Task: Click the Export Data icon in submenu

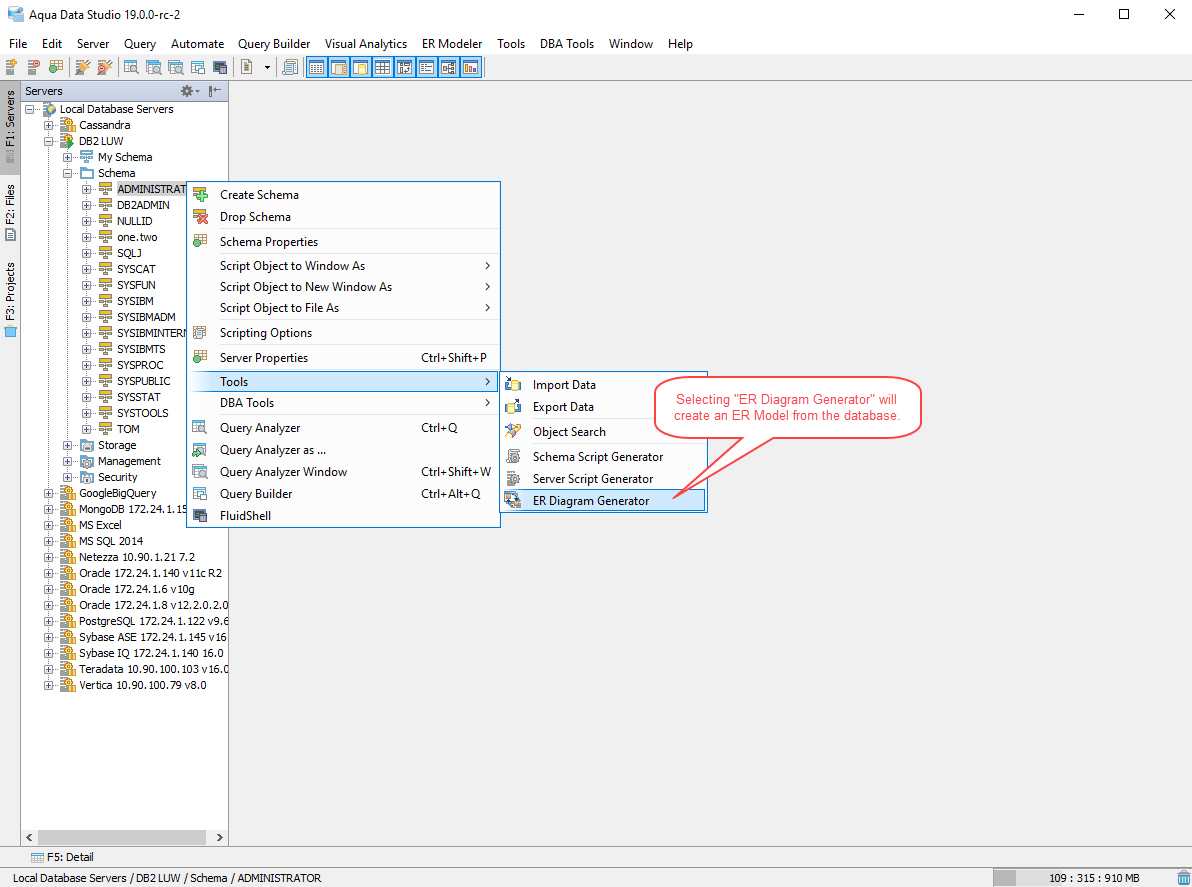Action: click(513, 407)
